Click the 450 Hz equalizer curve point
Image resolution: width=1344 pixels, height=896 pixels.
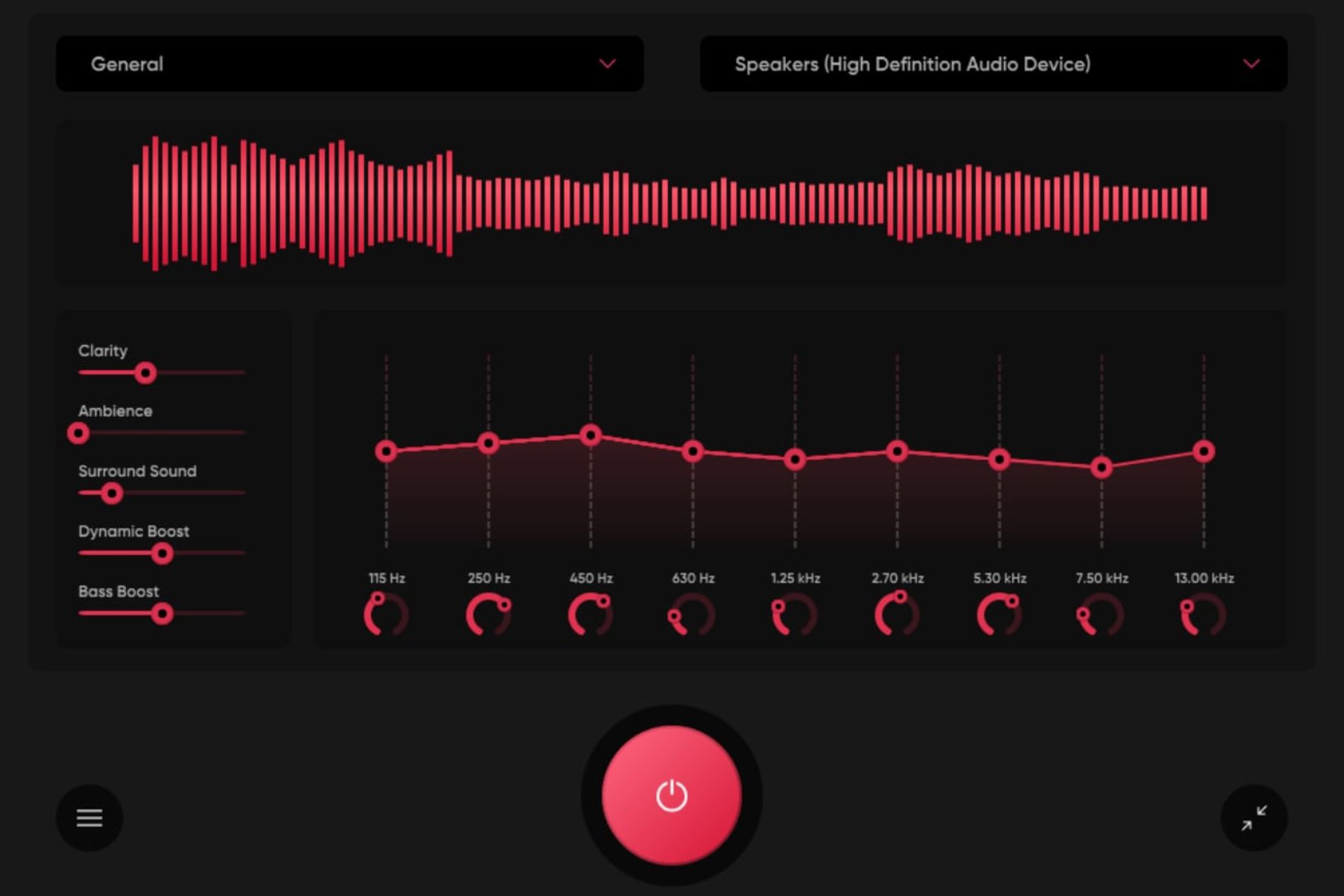(590, 435)
